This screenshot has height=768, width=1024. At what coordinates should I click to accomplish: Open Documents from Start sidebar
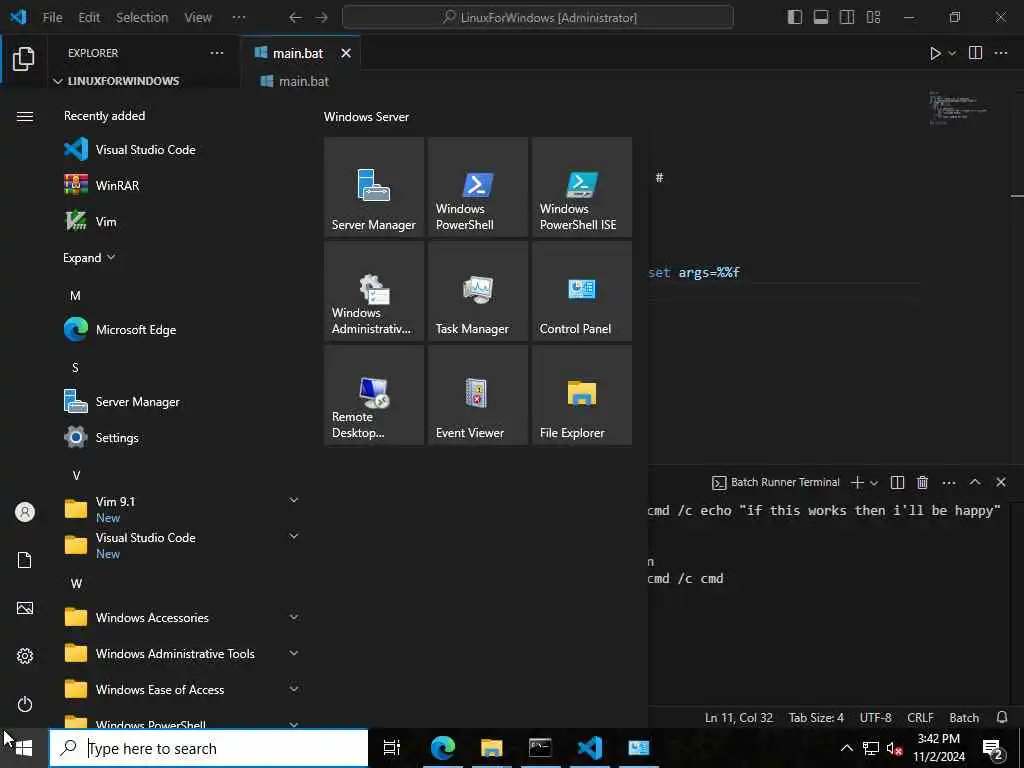pos(25,560)
